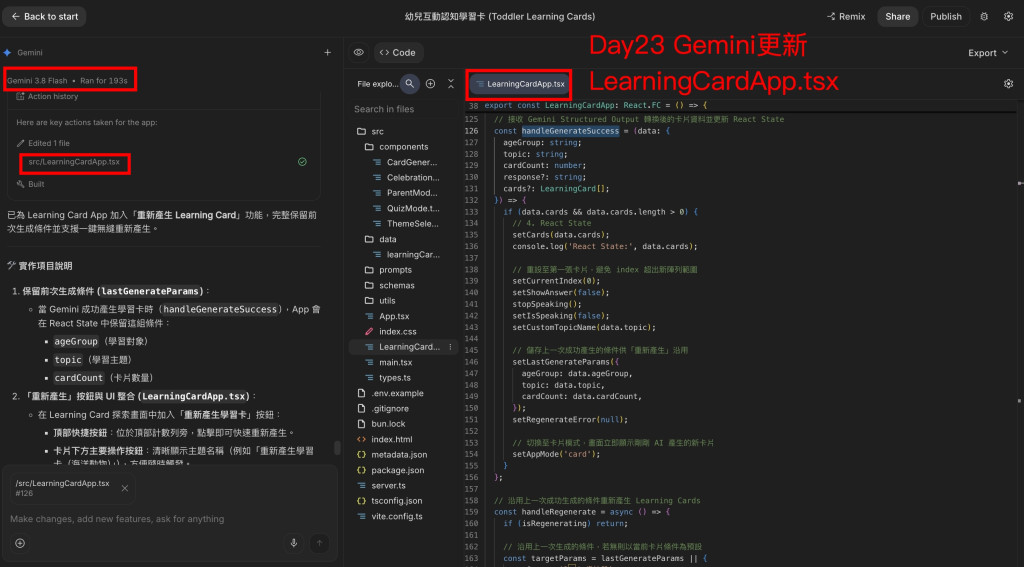
Task: Open types.ts in the file tree
Action: pos(388,378)
